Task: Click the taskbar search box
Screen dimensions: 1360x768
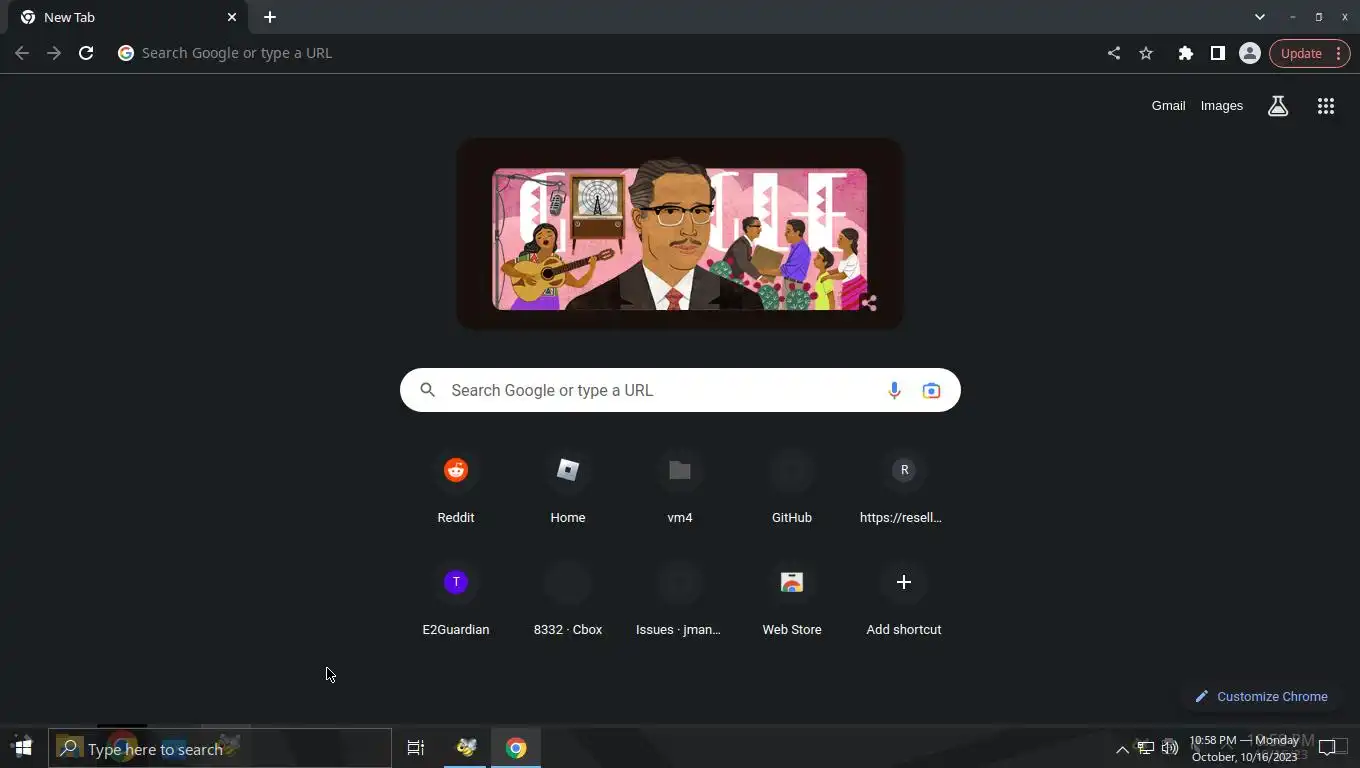Action: pyautogui.click(x=220, y=748)
